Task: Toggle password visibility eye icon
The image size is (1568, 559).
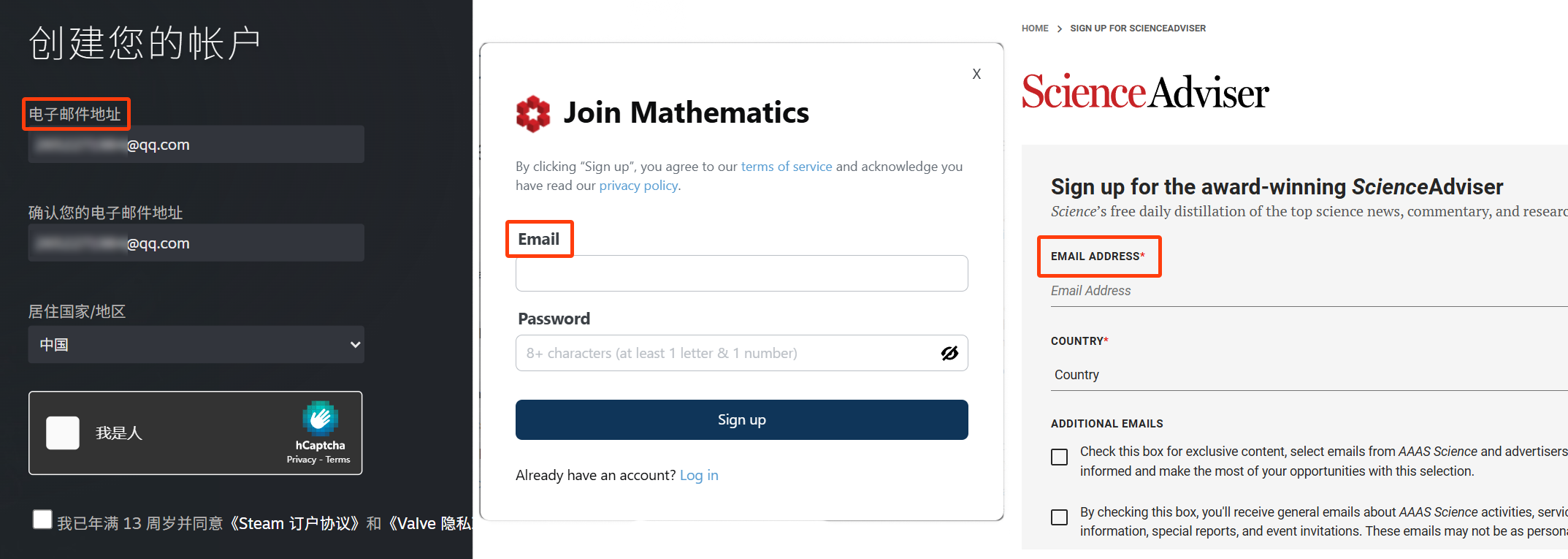Action: coord(949,354)
